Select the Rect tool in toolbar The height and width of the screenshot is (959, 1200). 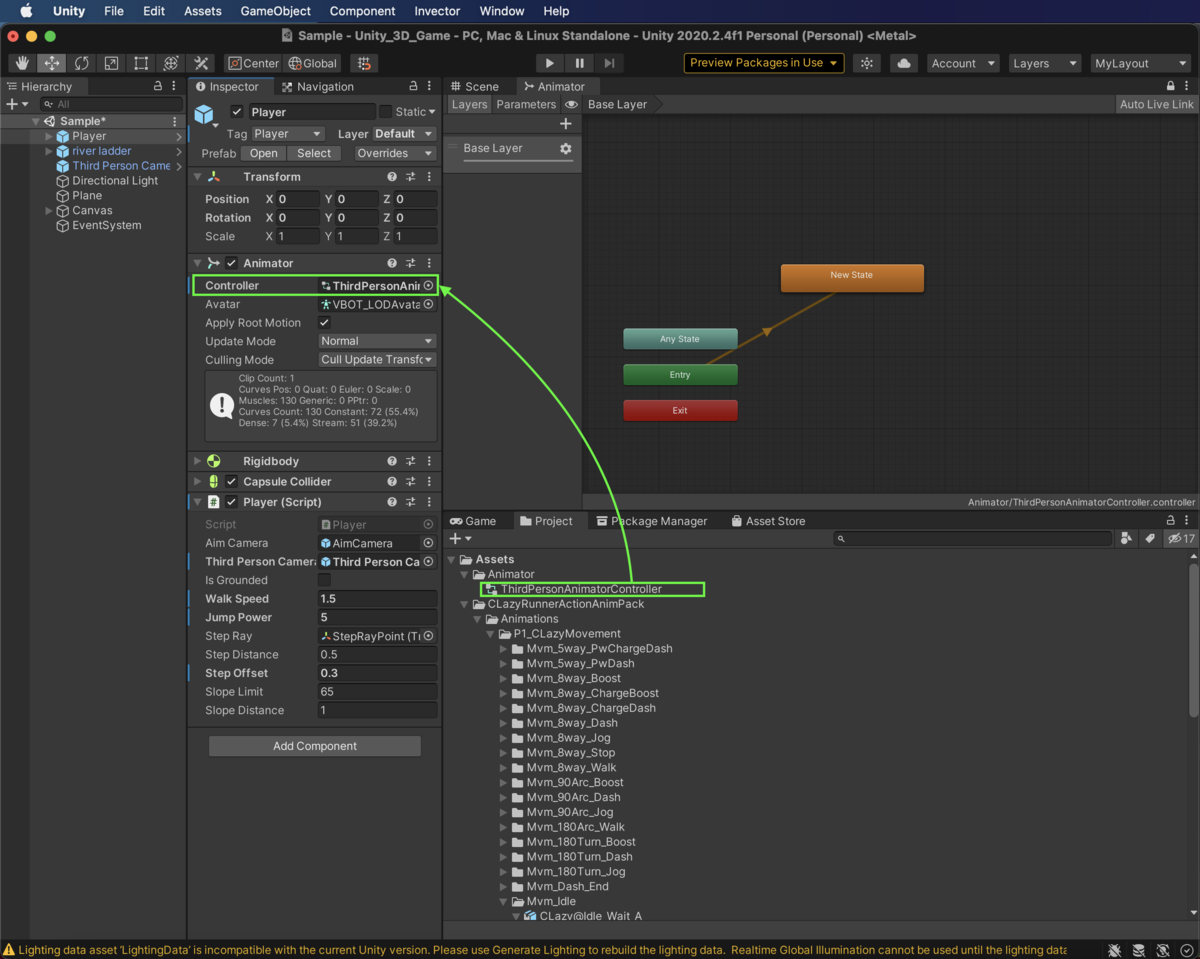pos(141,63)
